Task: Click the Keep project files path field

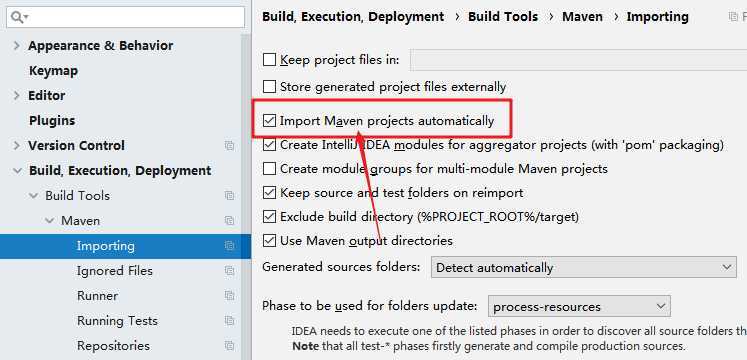Action: coord(578,60)
